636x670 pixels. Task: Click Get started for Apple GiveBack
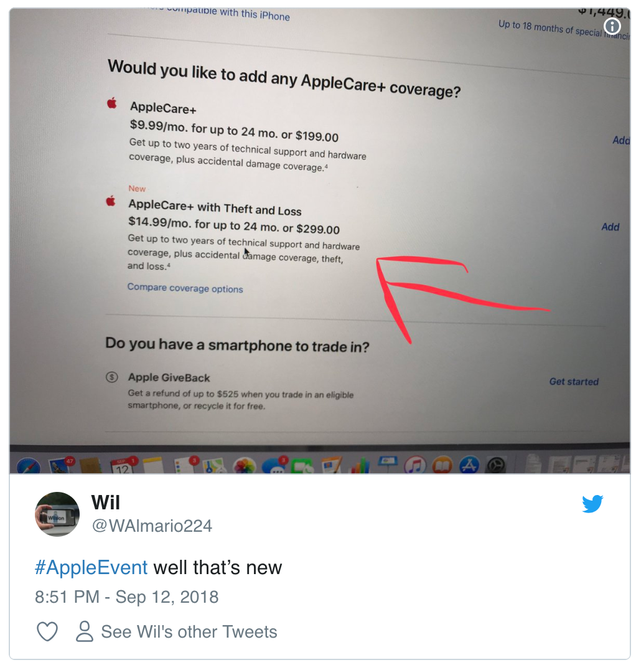(x=574, y=381)
